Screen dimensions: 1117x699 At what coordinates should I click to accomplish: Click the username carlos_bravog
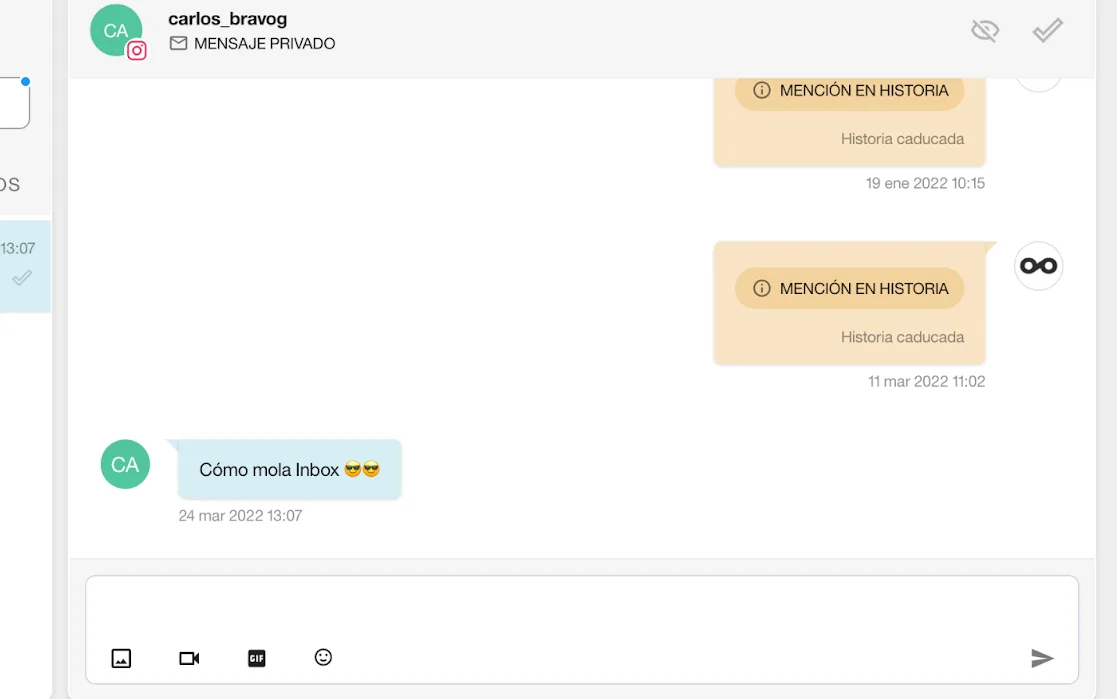coord(228,19)
